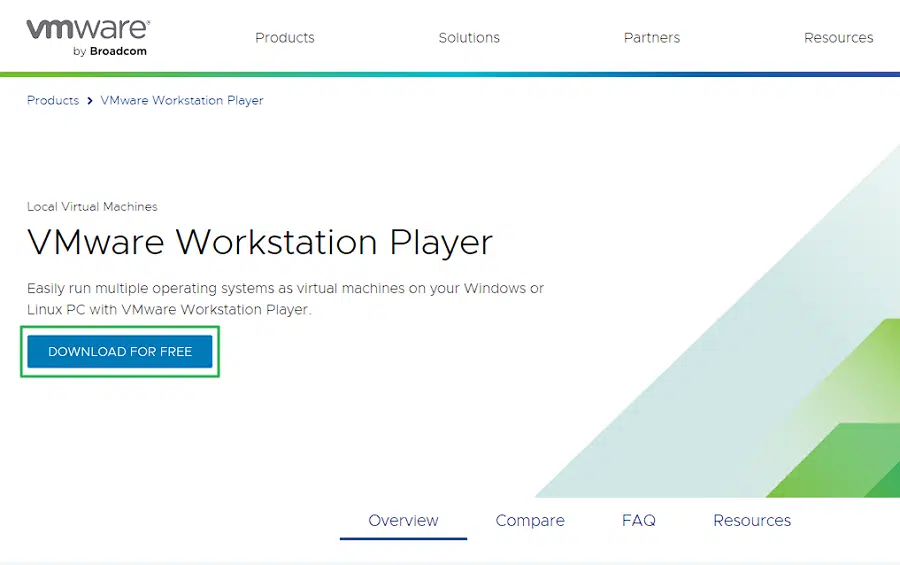Open the Partners navigation menu

tap(651, 38)
